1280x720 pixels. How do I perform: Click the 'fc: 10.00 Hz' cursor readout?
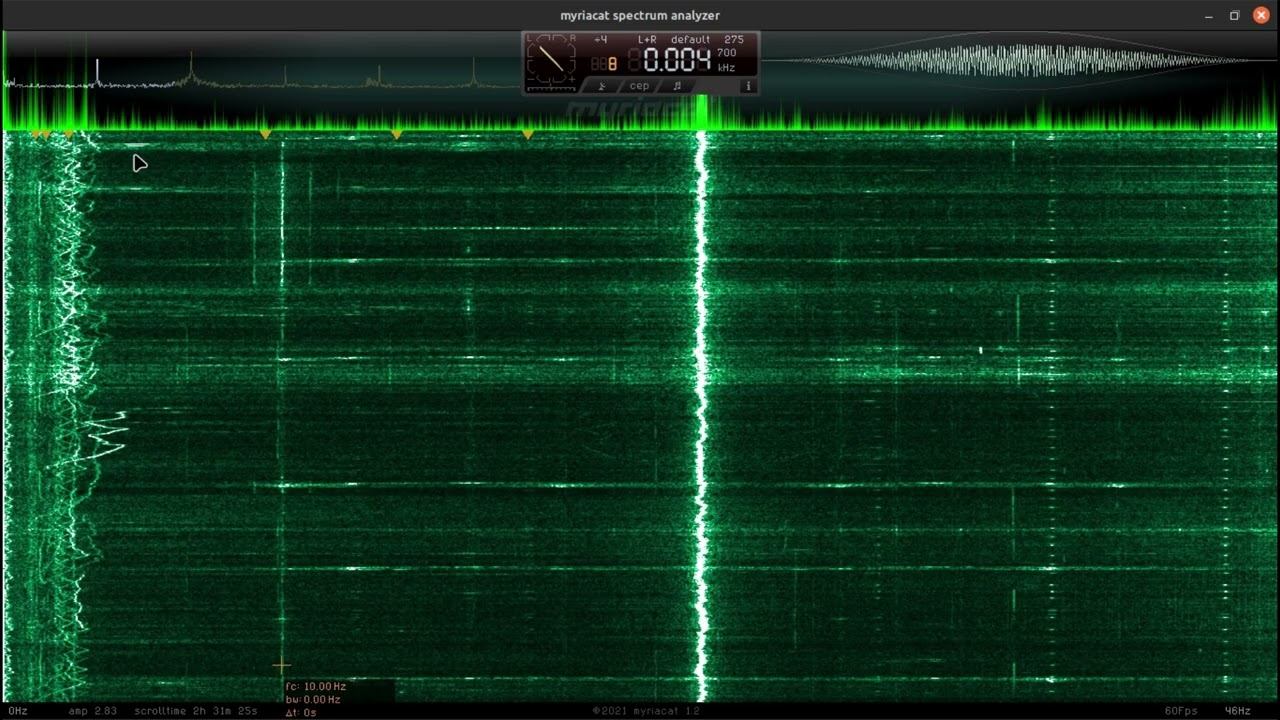point(316,687)
